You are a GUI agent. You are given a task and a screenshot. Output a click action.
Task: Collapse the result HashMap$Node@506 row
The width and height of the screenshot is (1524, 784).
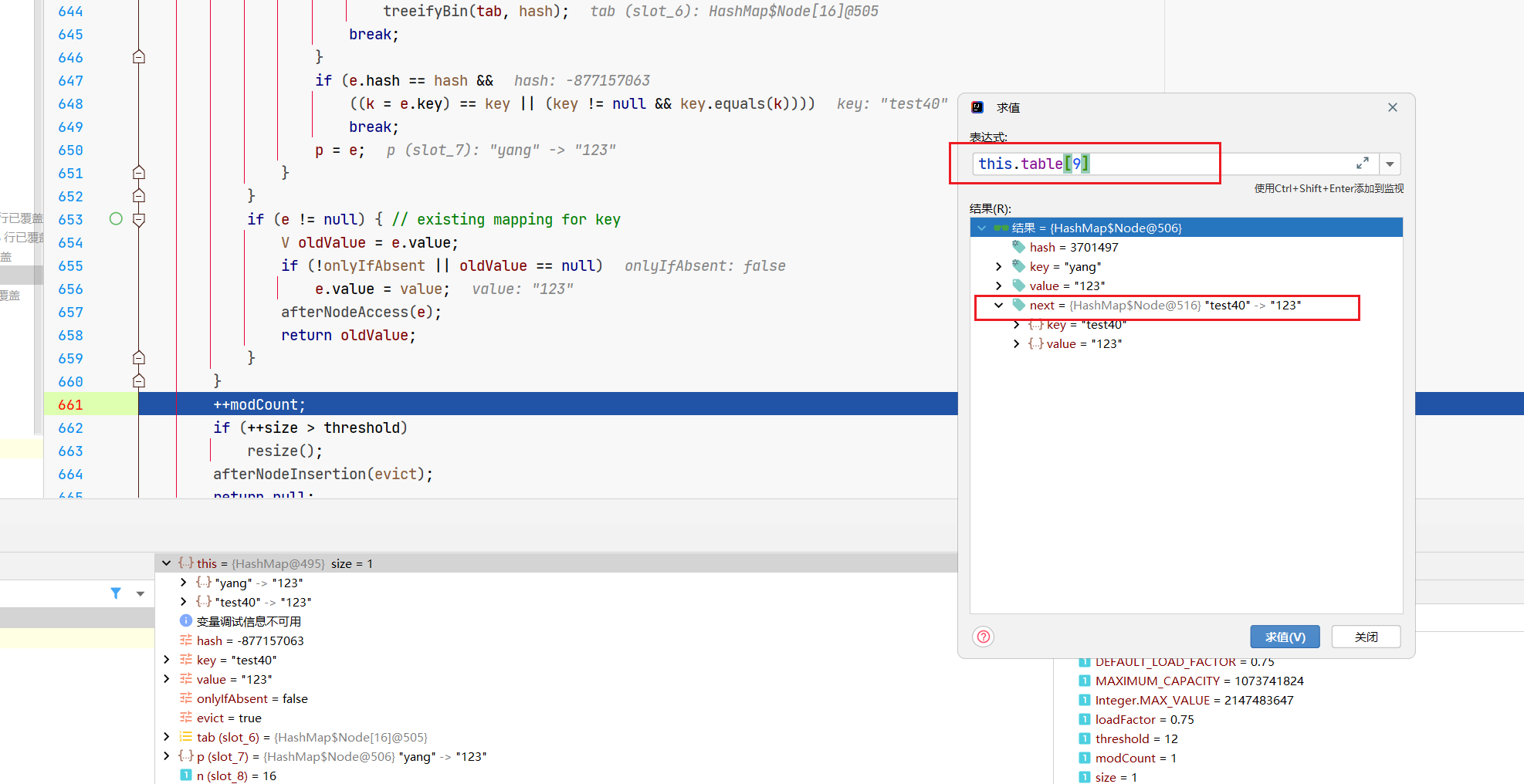tap(982, 228)
